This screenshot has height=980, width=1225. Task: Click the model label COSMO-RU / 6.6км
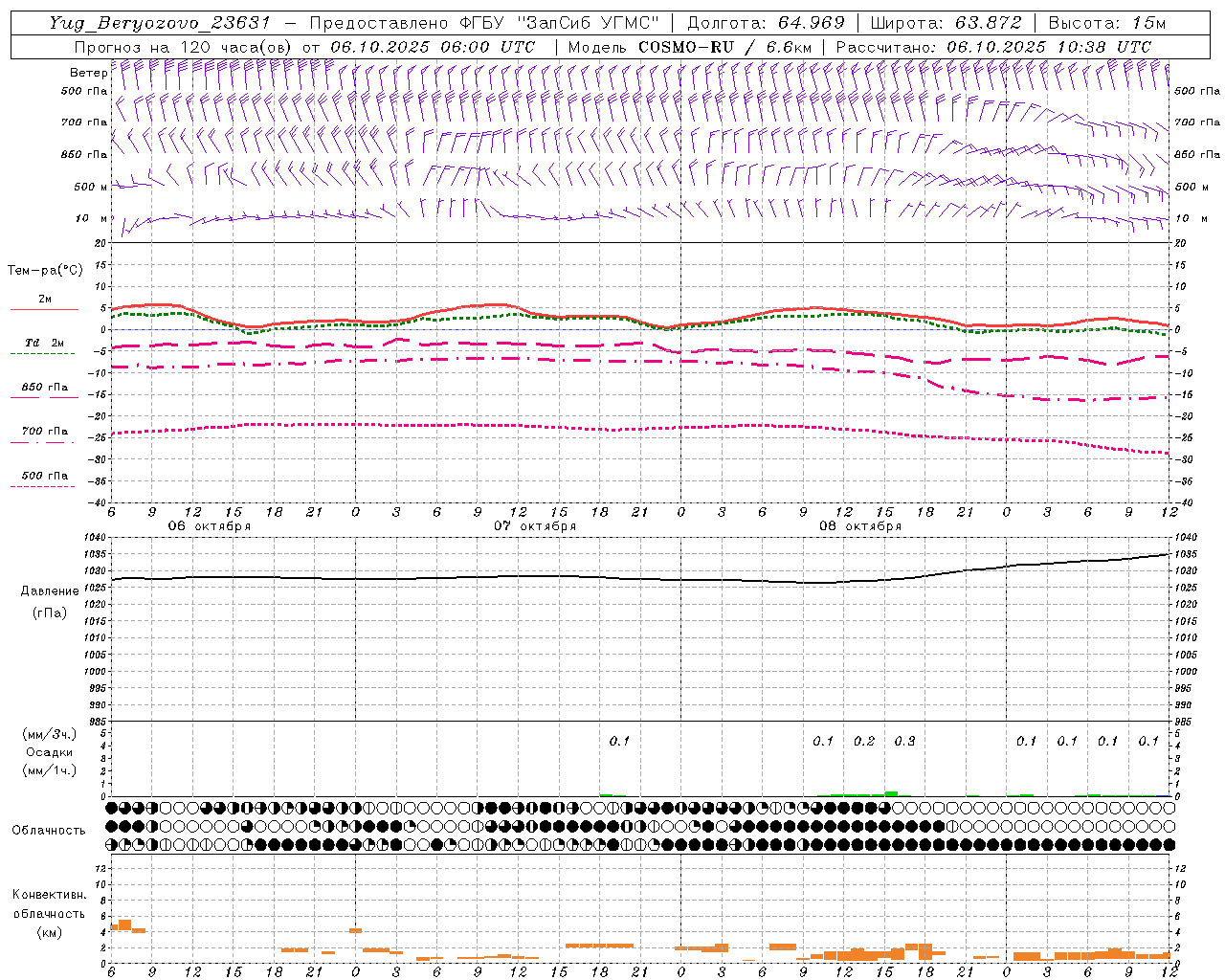pyautogui.click(x=725, y=47)
